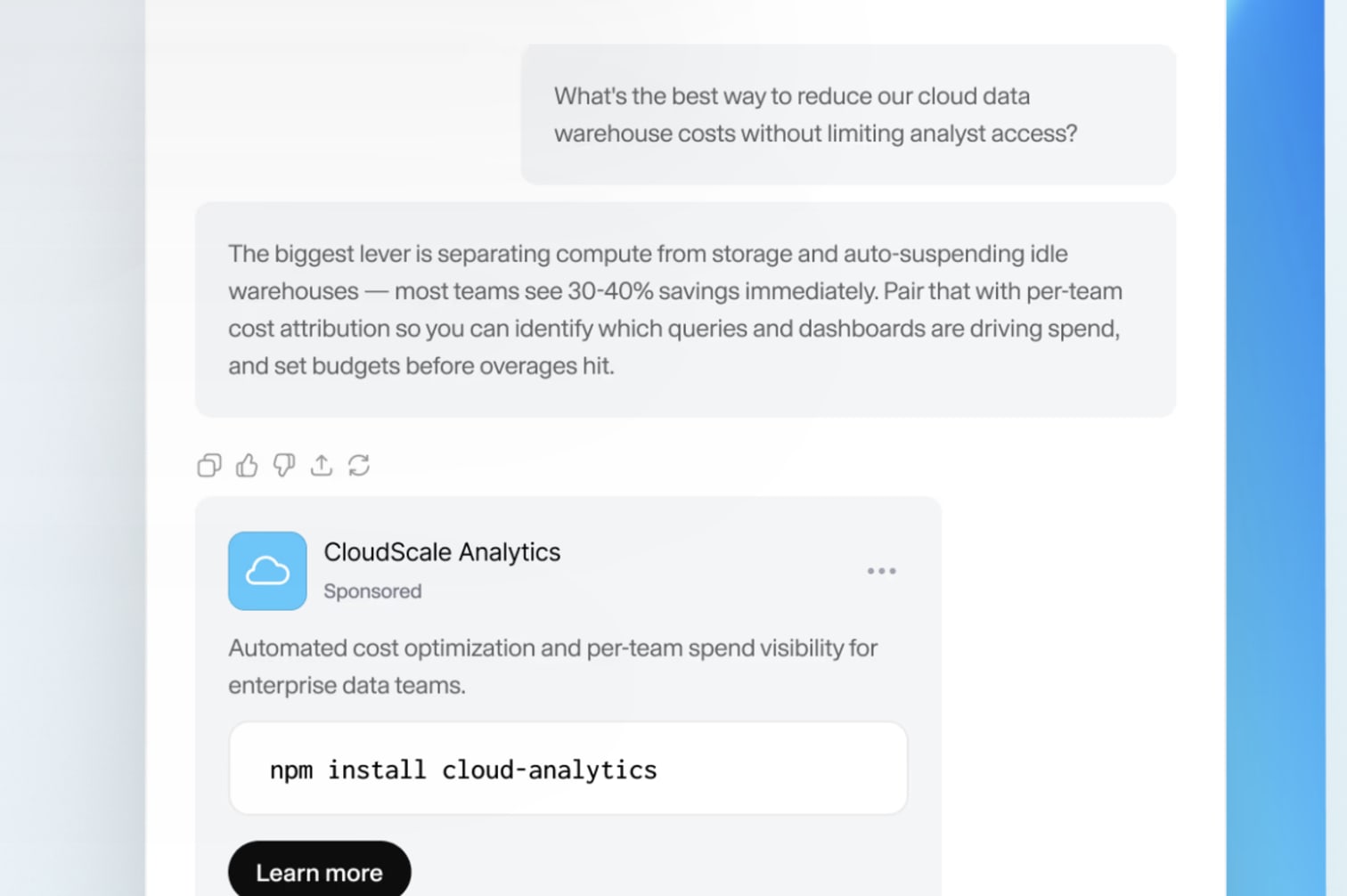Click the cloud data warehouse question message
The width and height of the screenshot is (1347, 896).
tap(848, 114)
